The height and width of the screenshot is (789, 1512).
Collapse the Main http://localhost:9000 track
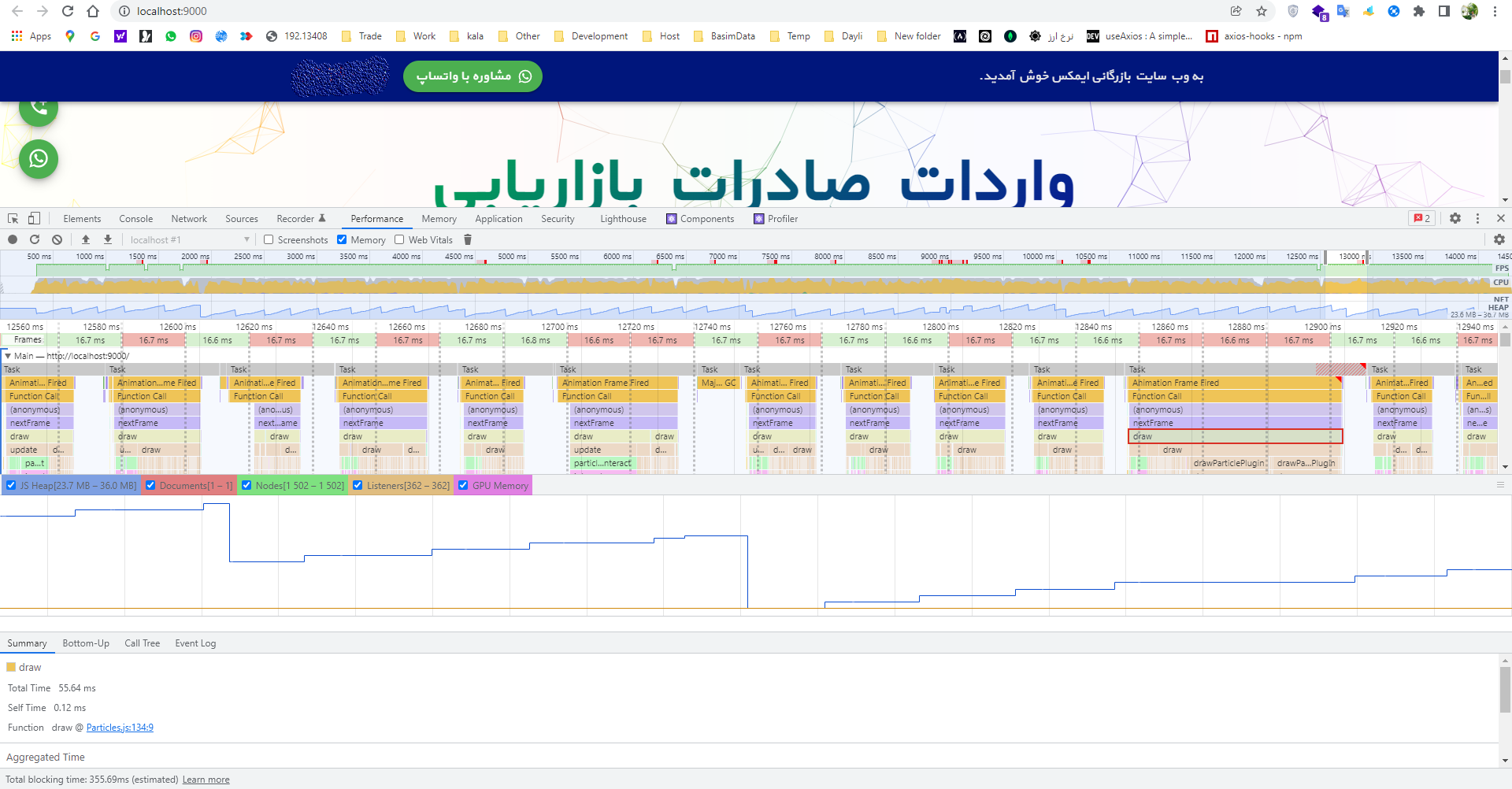click(x=8, y=355)
